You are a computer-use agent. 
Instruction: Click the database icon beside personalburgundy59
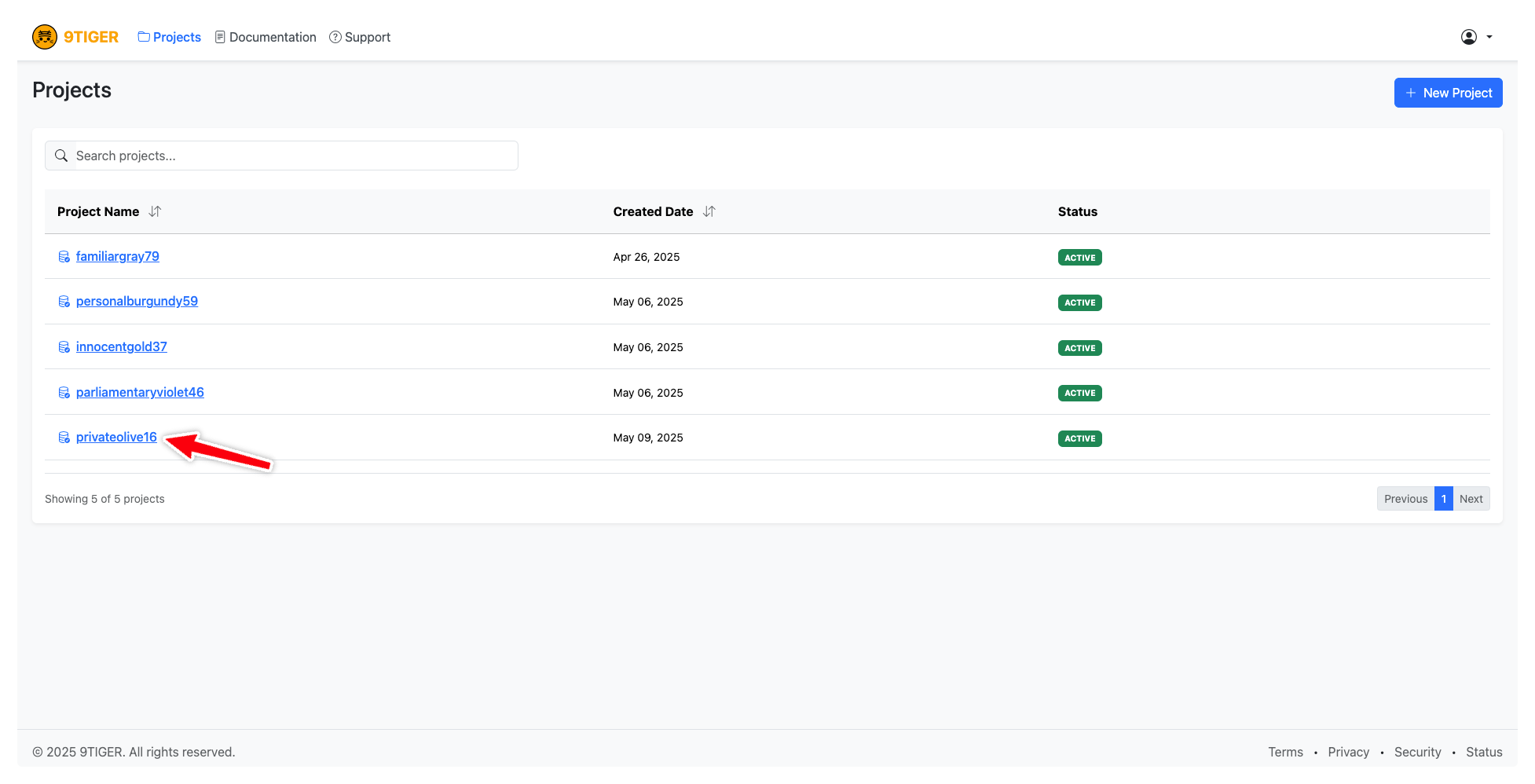tap(64, 302)
